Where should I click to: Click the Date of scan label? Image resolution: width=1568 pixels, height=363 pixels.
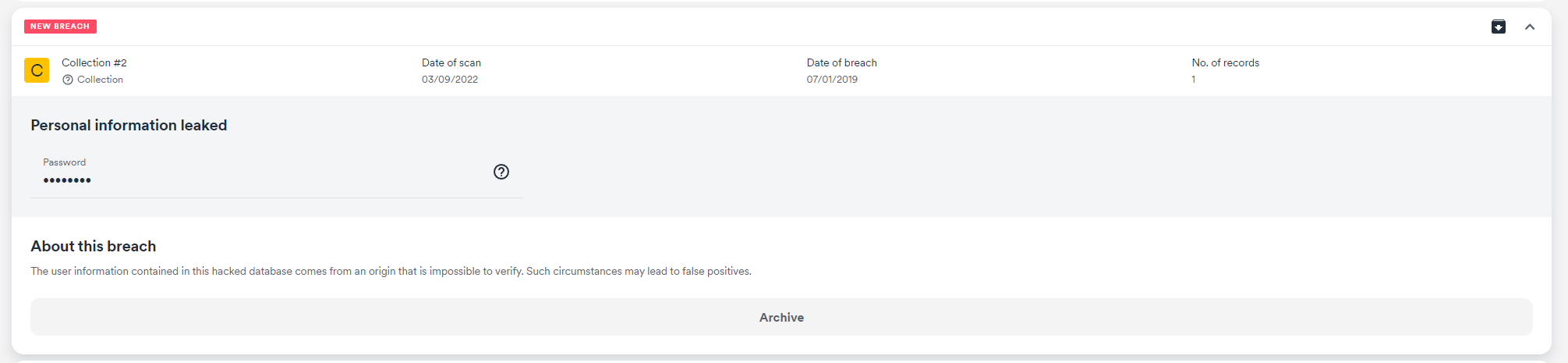(x=451, y=62)
